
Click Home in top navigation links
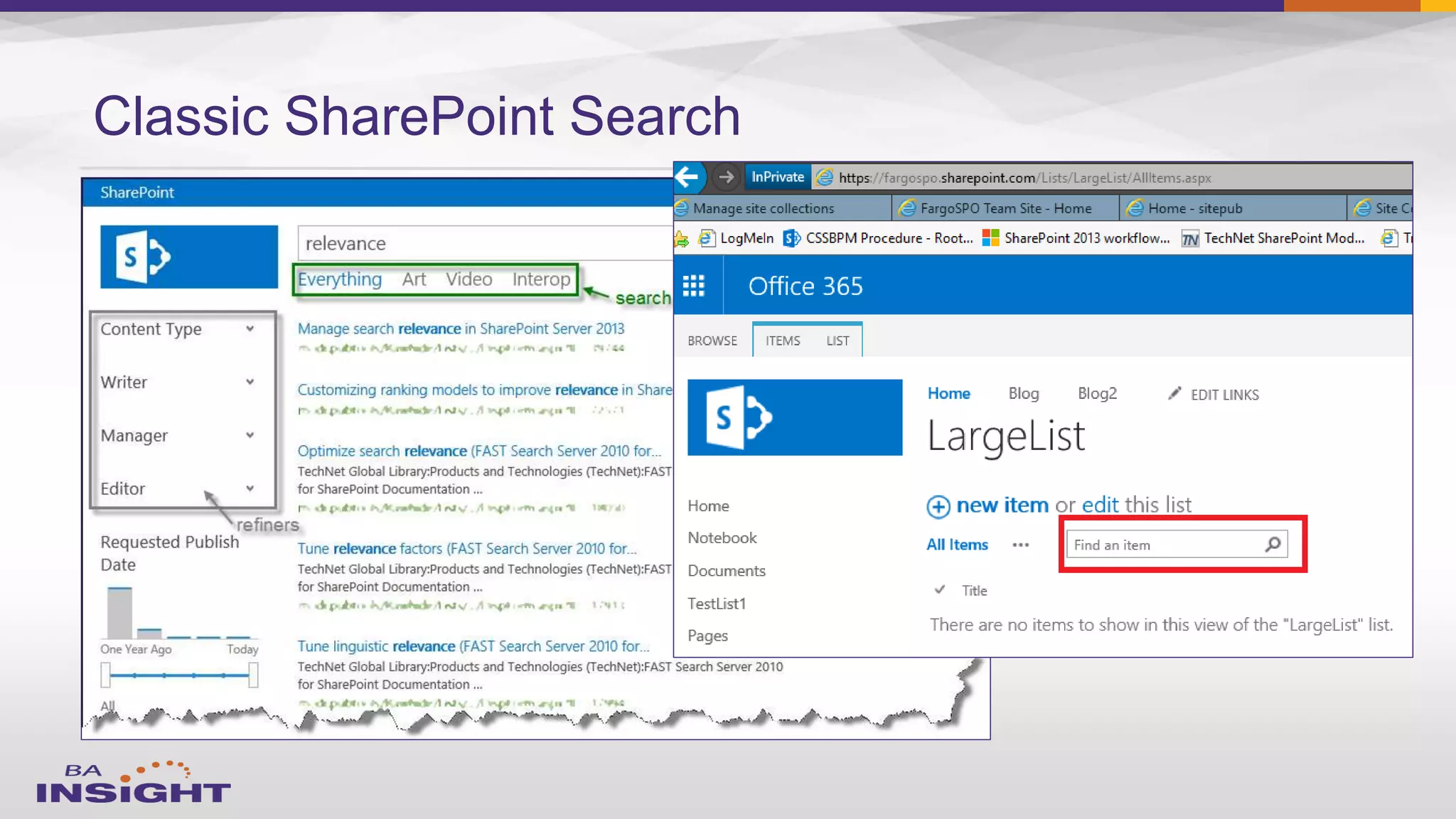coord(948,393)
